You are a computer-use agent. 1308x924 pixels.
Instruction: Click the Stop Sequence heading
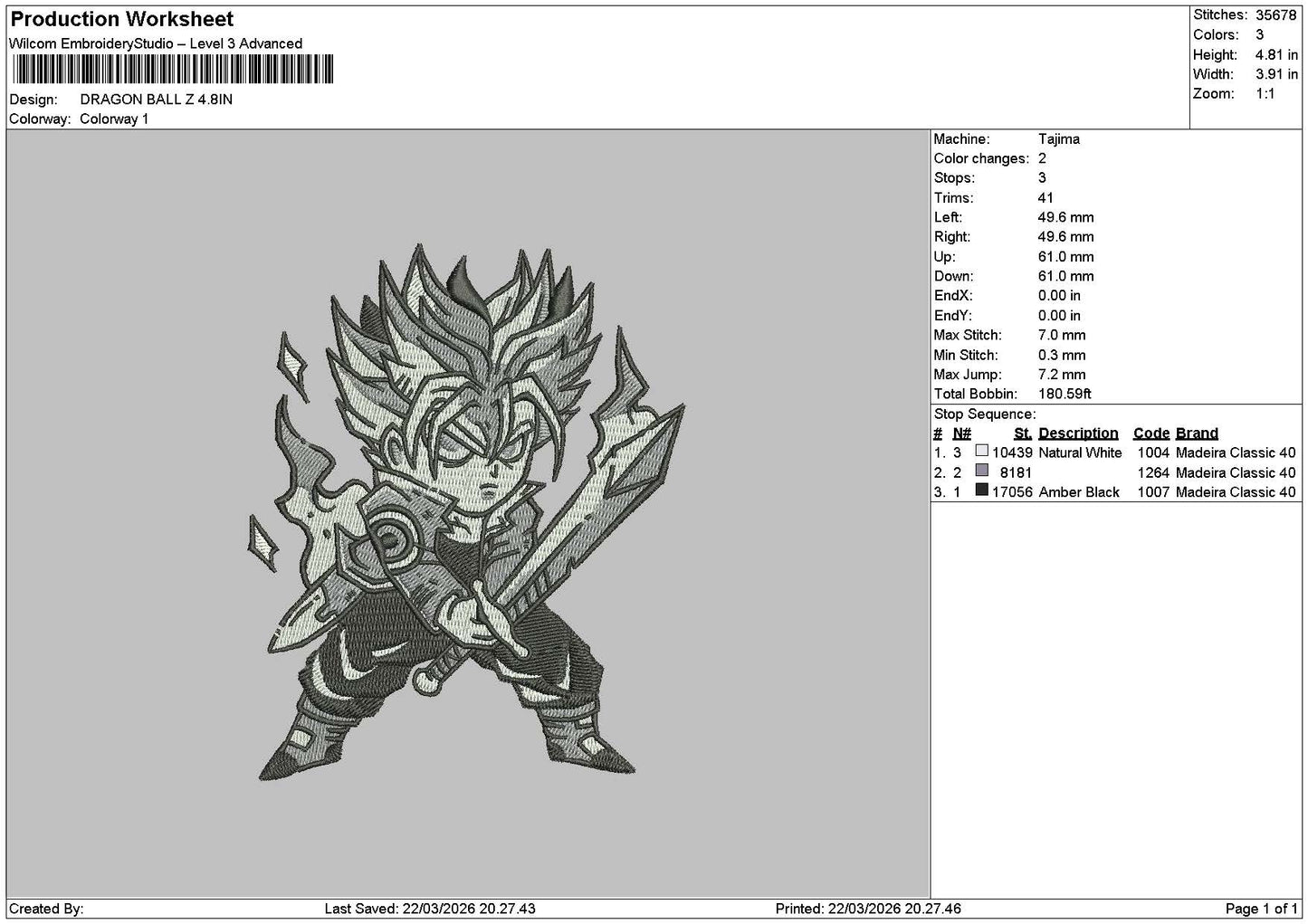click(x=985, y=414)
